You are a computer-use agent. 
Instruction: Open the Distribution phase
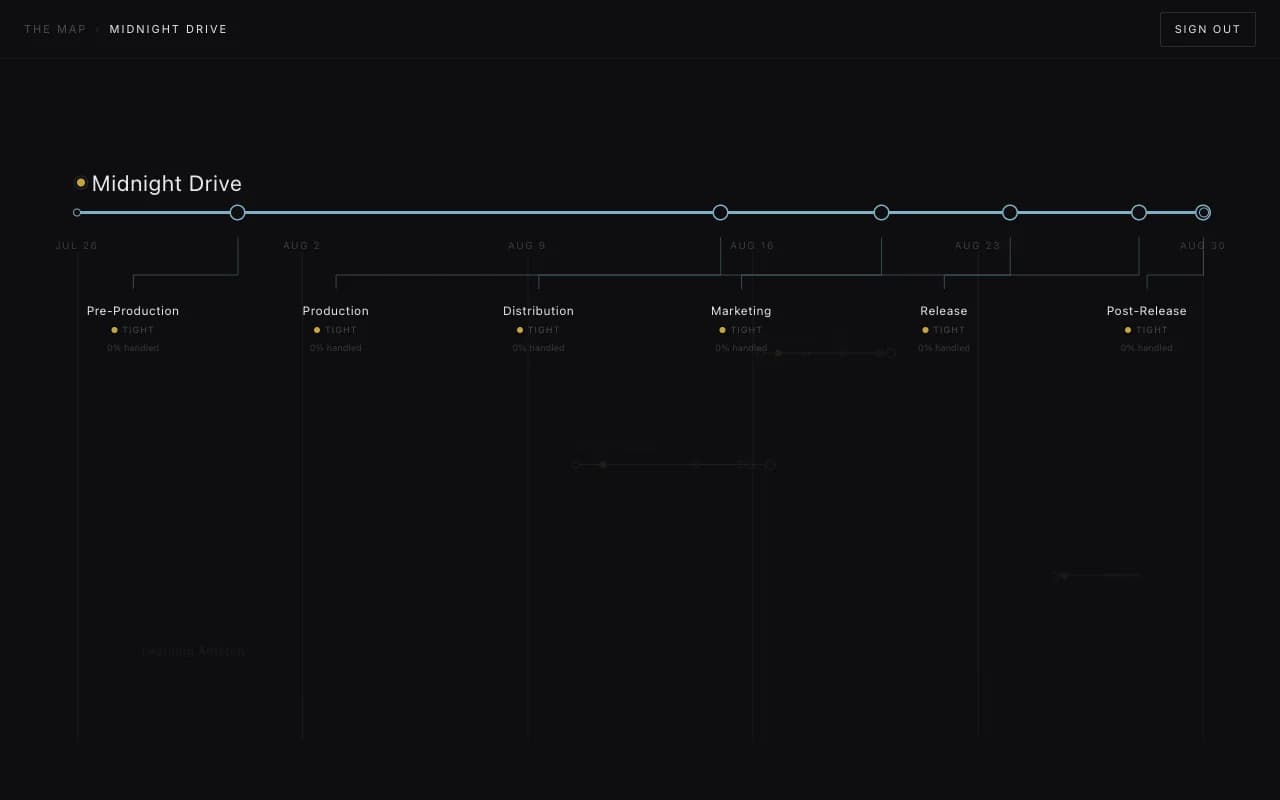point(538,311)
